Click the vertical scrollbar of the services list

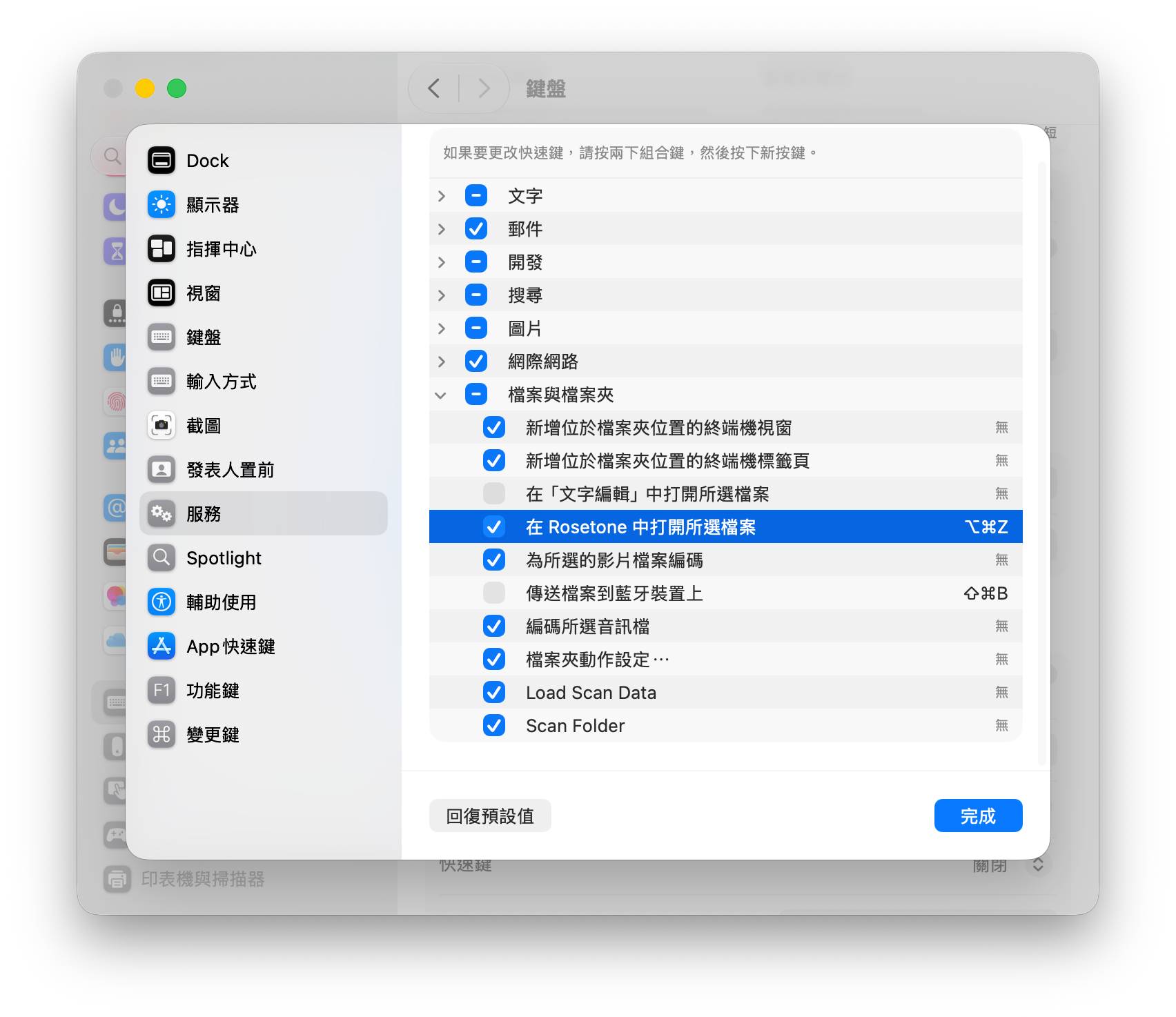pyautogui.click(x=1043, y=464)
